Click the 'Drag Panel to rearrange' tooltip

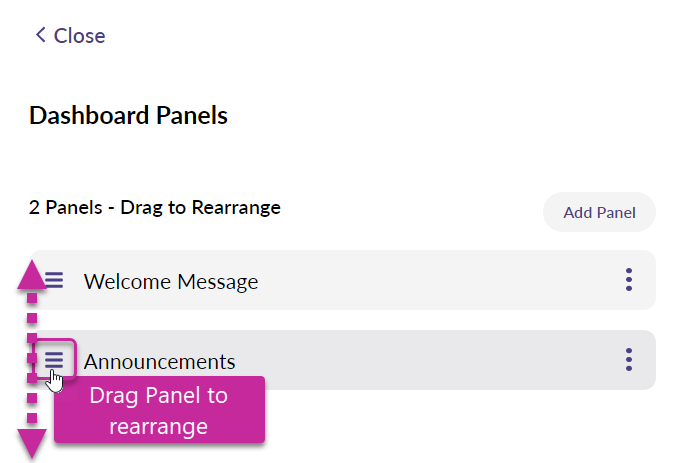coord(159,410)
